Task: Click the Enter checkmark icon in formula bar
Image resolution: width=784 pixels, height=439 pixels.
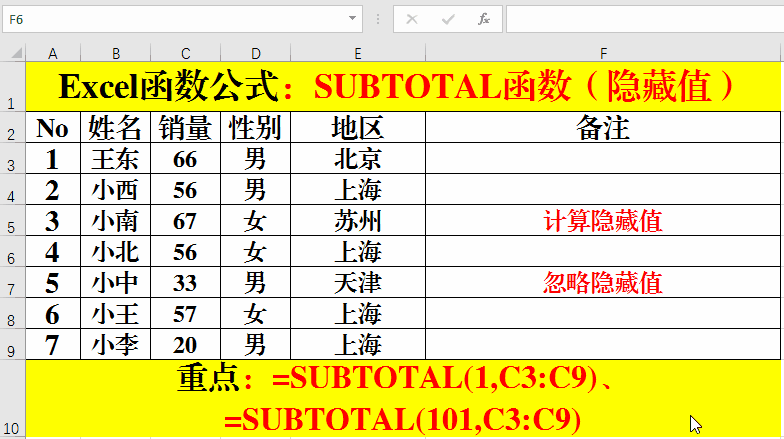Action: click(448, 20)
